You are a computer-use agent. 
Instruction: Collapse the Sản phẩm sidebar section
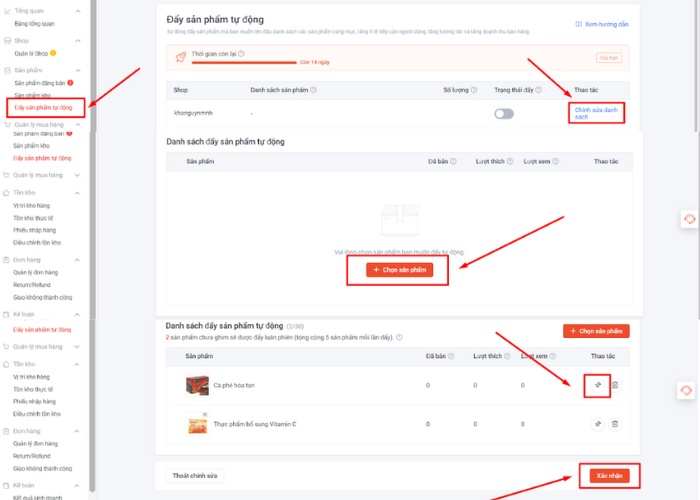coord(78,71)
